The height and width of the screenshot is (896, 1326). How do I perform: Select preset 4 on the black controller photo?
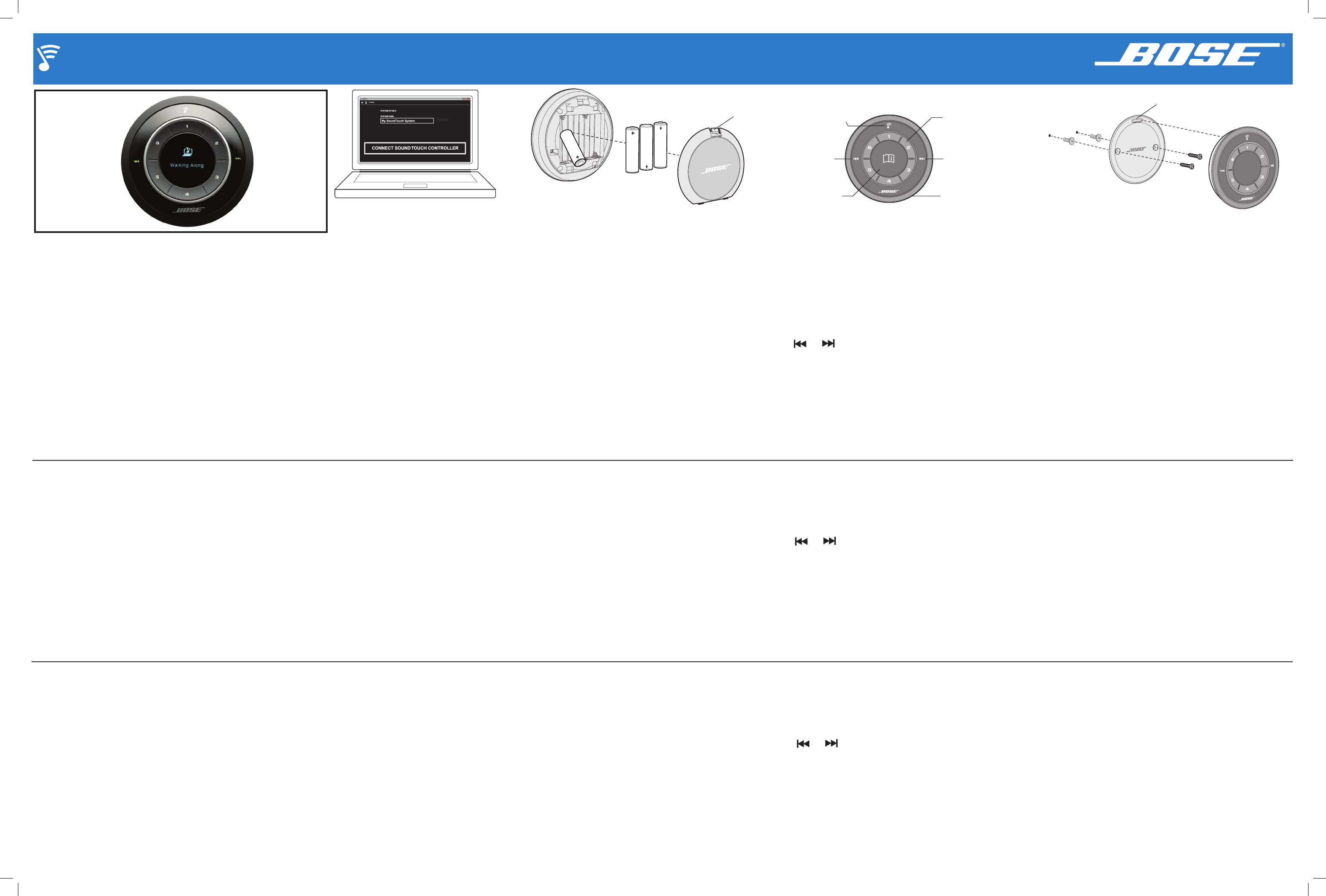pos(186,195)
